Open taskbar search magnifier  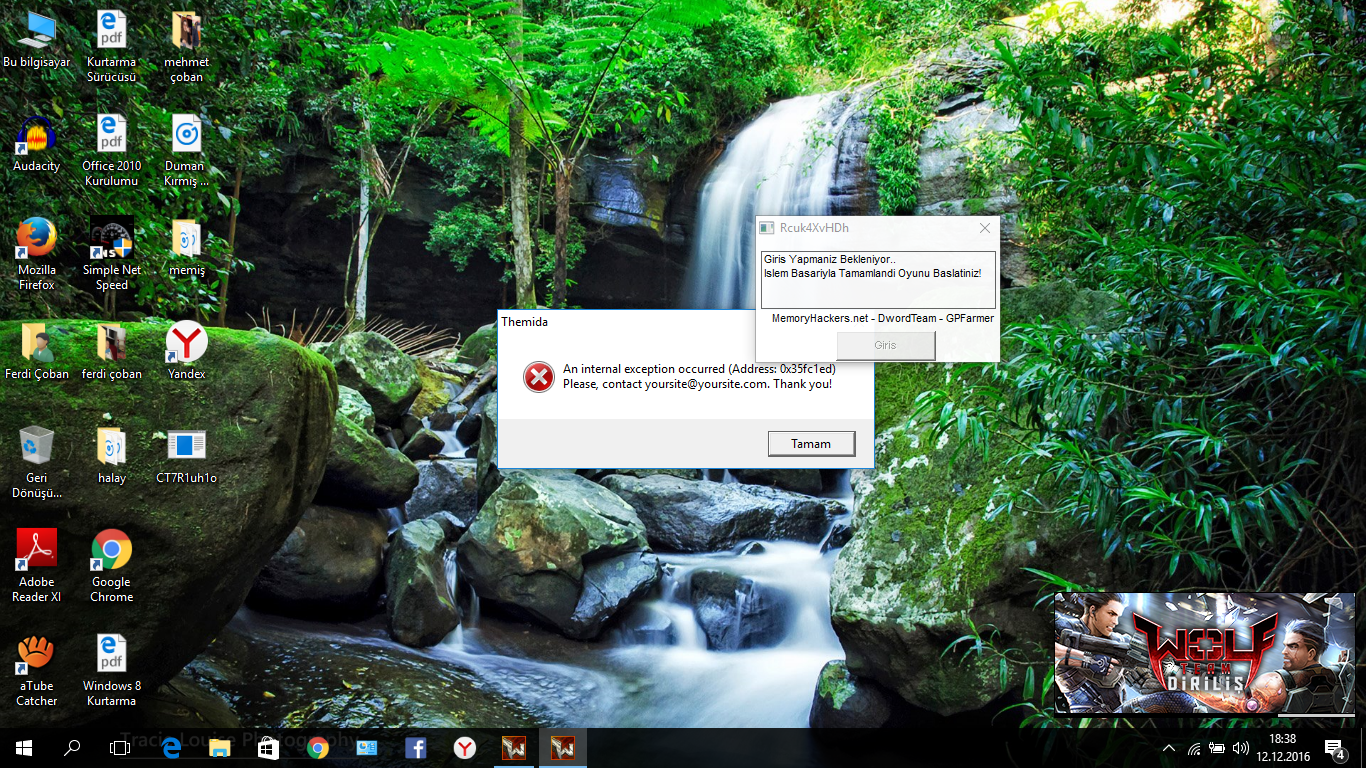(72, 747)
